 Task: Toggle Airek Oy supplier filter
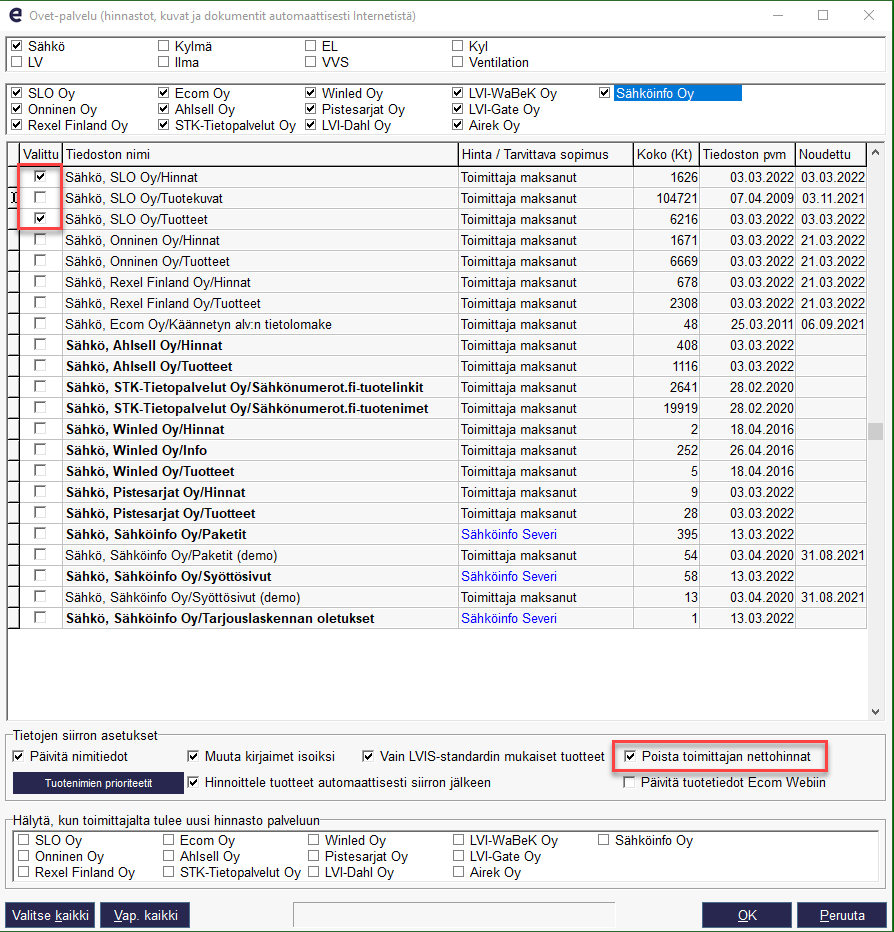tap(457, 125)
